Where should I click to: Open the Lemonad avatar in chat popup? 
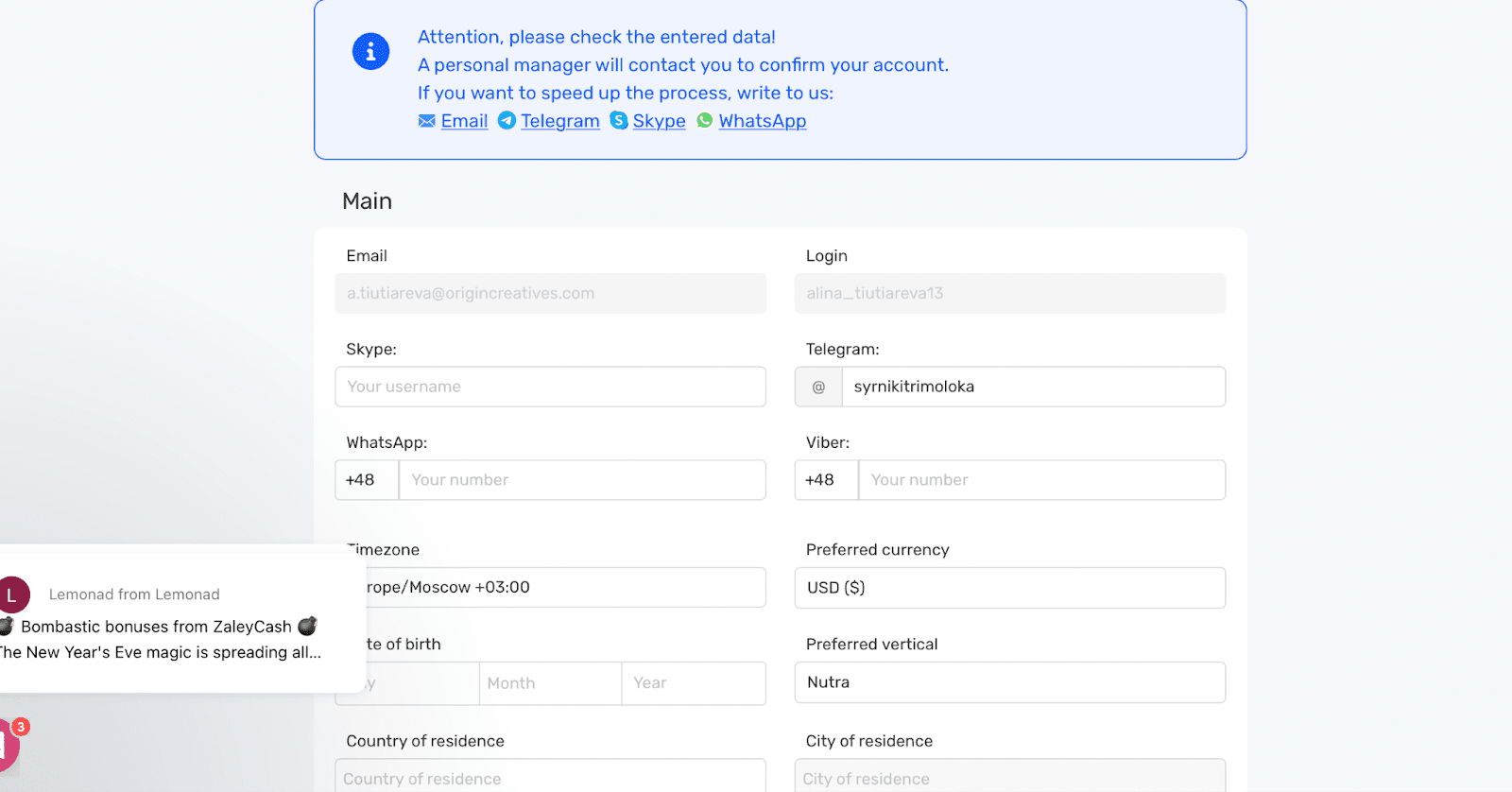click(x=13, y=595)
